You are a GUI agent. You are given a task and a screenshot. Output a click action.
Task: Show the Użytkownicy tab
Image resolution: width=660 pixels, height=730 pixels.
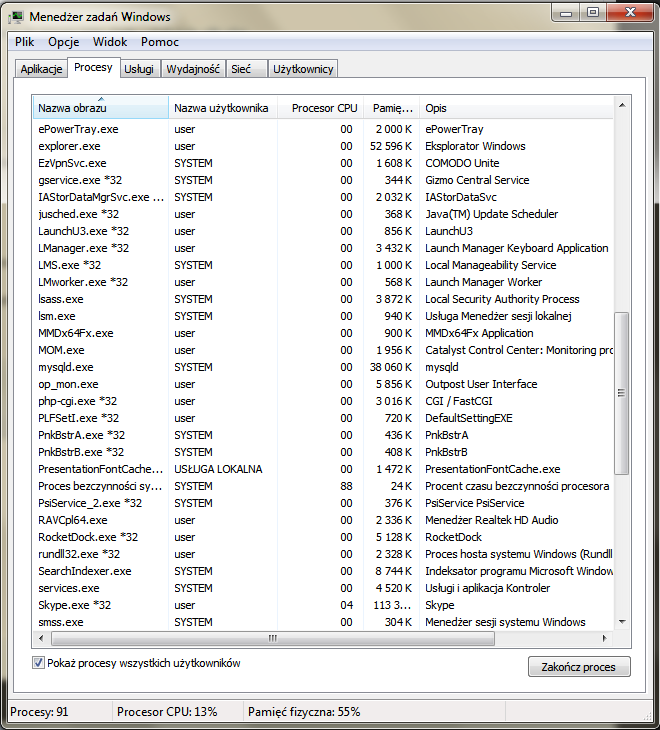tap(303, 69)
